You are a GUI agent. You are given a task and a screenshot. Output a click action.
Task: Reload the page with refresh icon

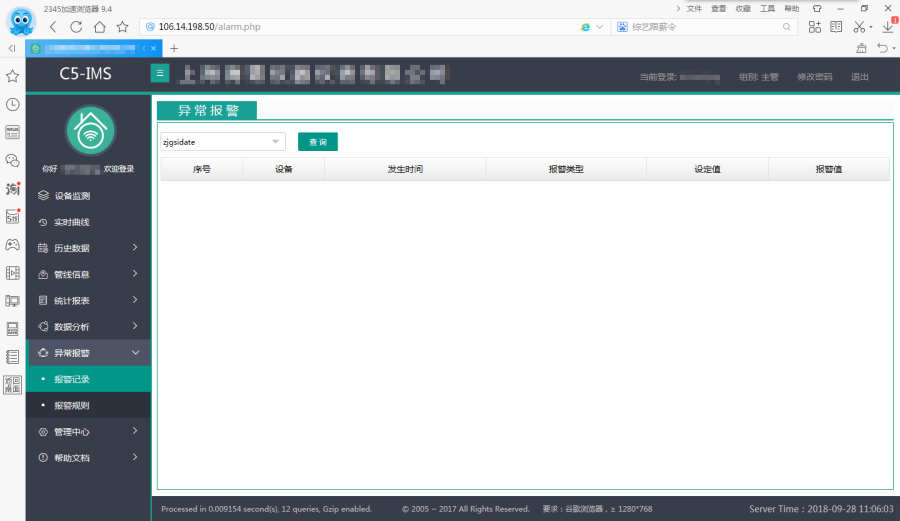(x=76, y=27)
